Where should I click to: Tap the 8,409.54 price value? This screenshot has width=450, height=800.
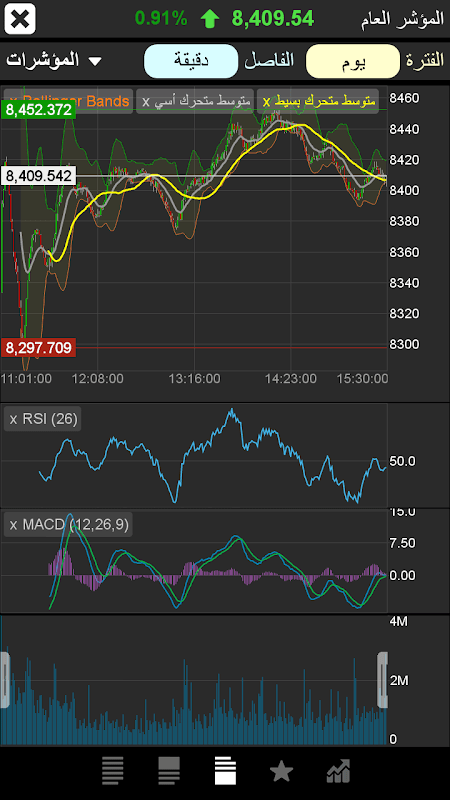(x=272, y=19)
